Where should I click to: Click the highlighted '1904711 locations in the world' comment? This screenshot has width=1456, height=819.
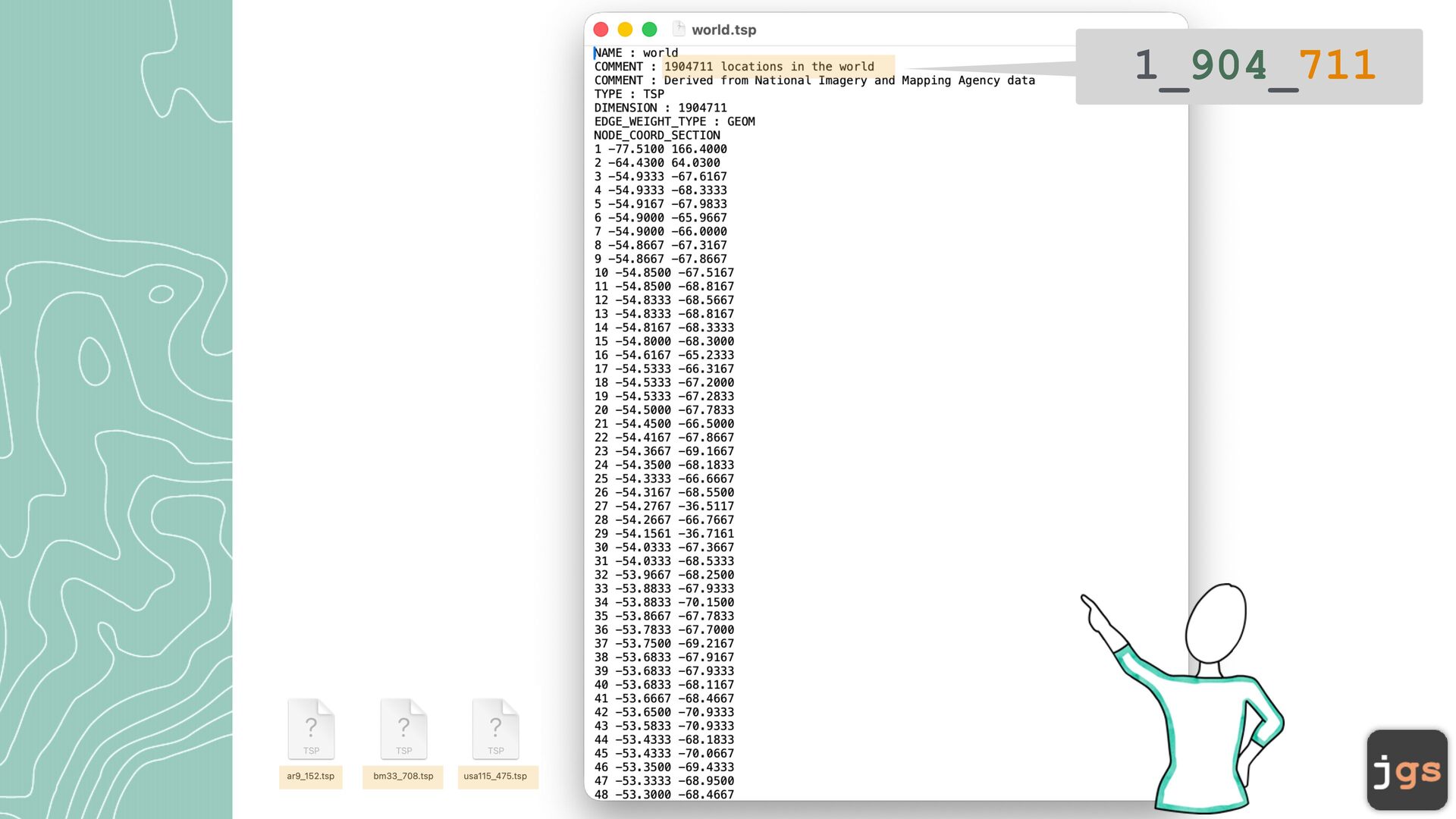769,67
